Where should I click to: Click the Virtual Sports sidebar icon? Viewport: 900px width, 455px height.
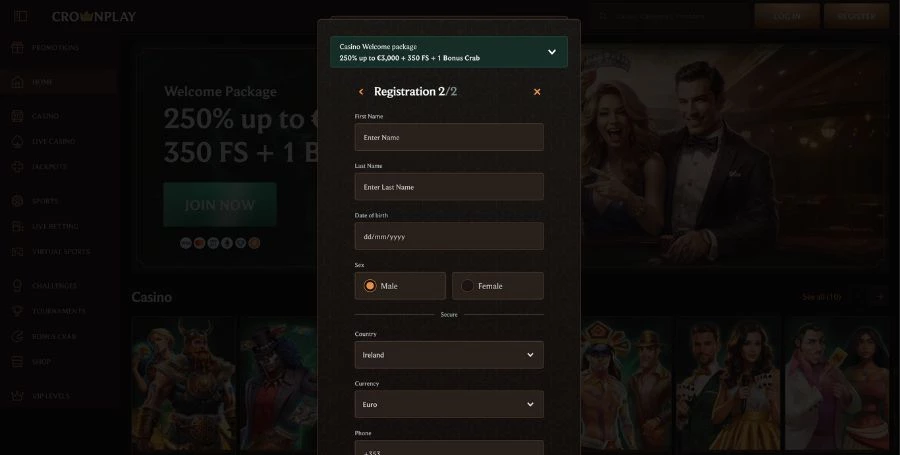pyautogui.click(x=17, y=251)
